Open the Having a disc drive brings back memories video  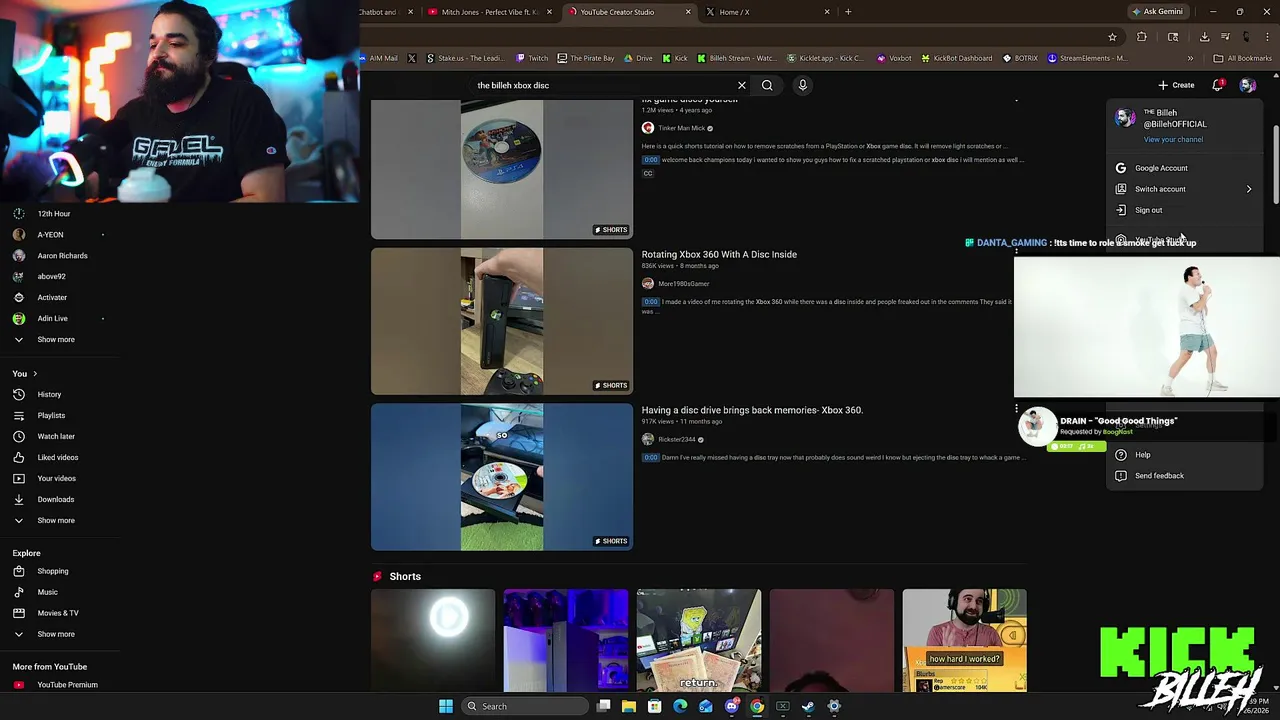(752, 410)
